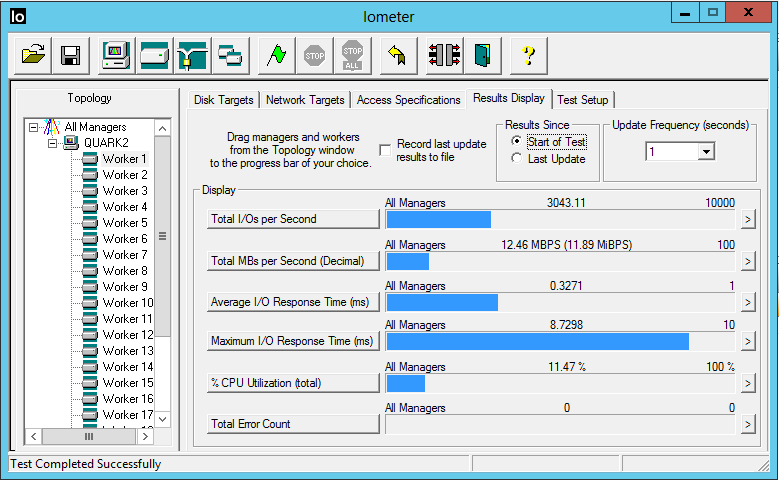Select Last Update radio button
Image resolution: width=779 pixels, height=482 pixels.
[517, 159]
